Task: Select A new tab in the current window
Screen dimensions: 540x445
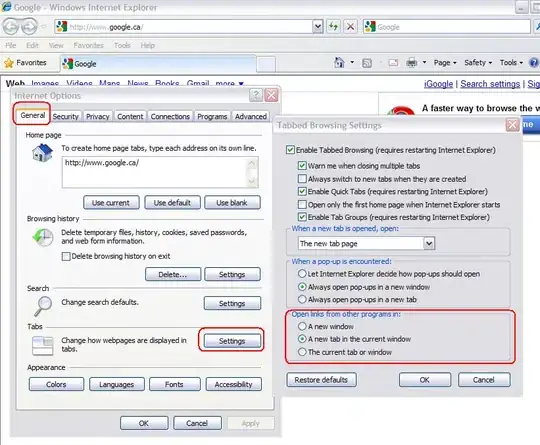Action: [x=302, y=339]
